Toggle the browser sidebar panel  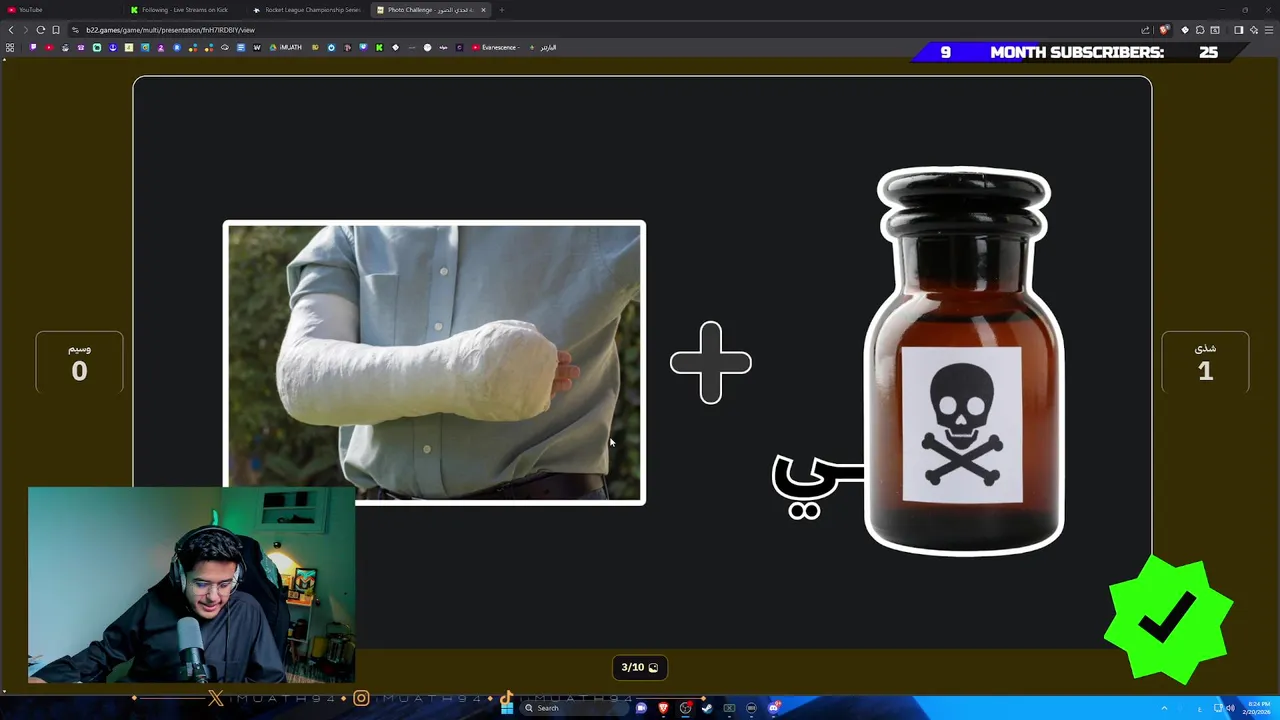click(x=1239, y=30)
